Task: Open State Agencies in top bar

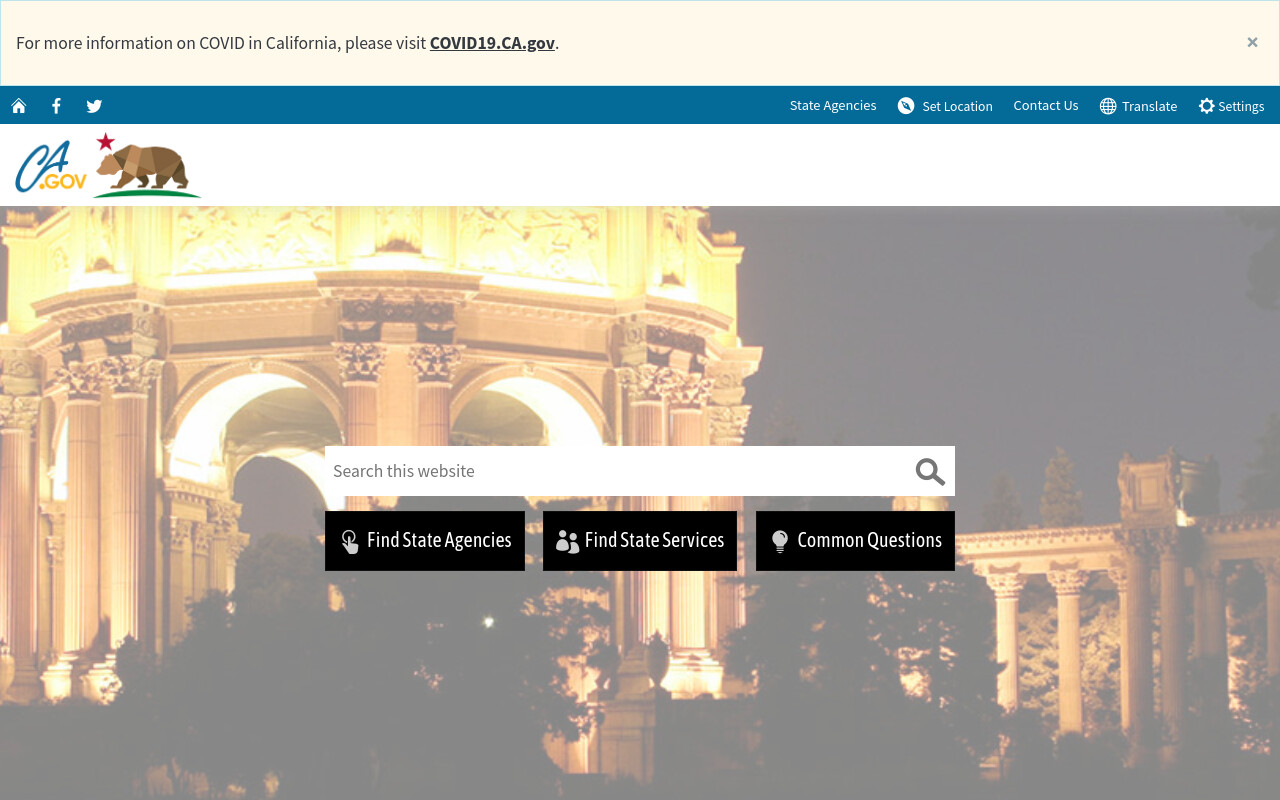Action: pyautogui.click(x=833, y=105)
